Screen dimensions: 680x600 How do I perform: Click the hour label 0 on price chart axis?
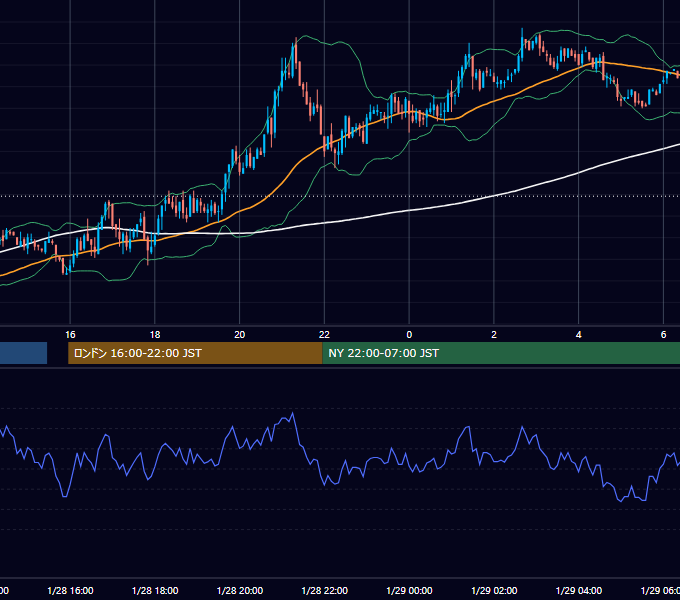[x=409, y=334]
